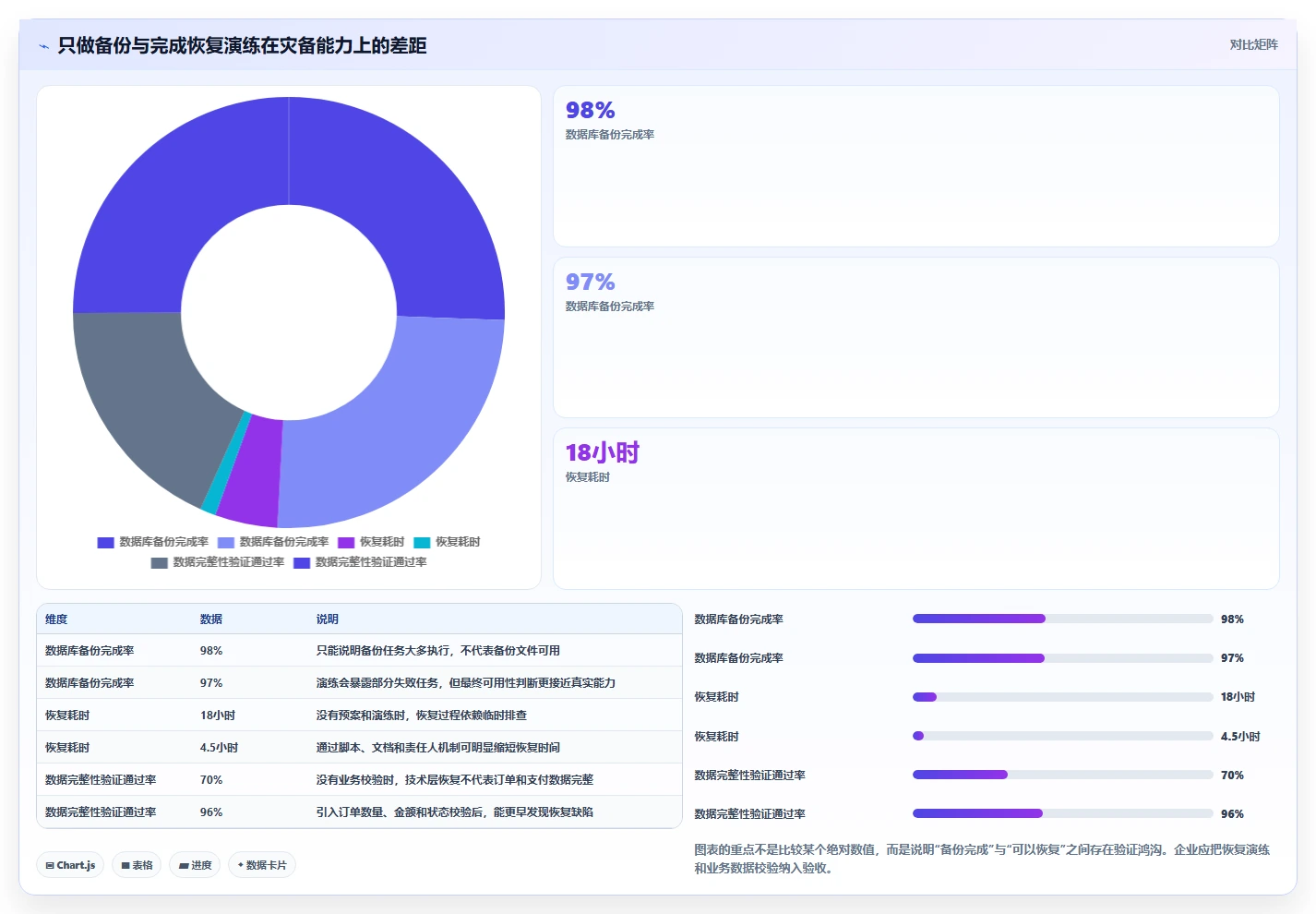
Task: Toggle the gray 数据完整性验证通过率 legend item
Action: coord(218,562)
